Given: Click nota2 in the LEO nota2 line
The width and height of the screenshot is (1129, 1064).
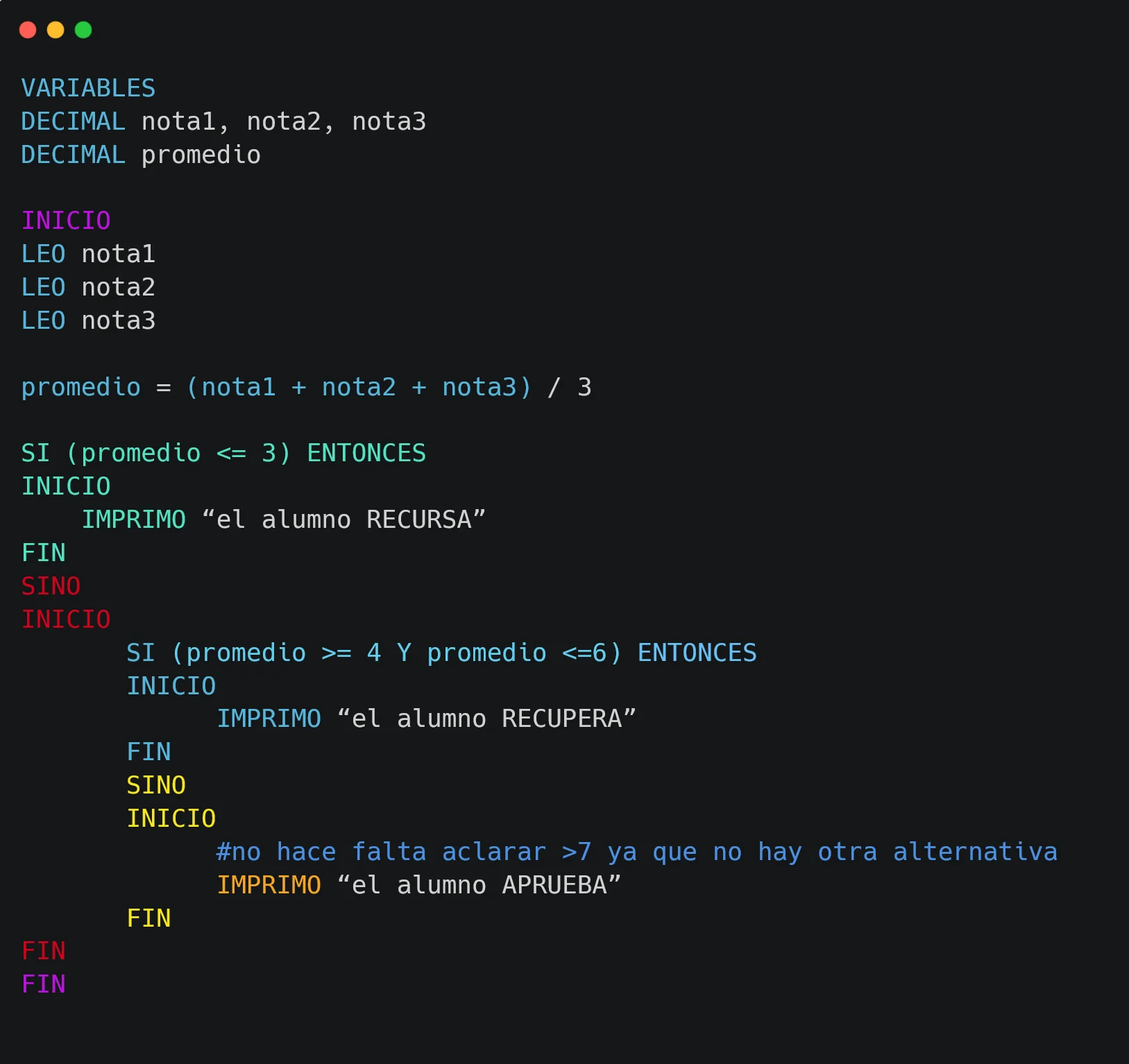Looking at the screenshot, I should pyautogui.click(x=118, y=287).
